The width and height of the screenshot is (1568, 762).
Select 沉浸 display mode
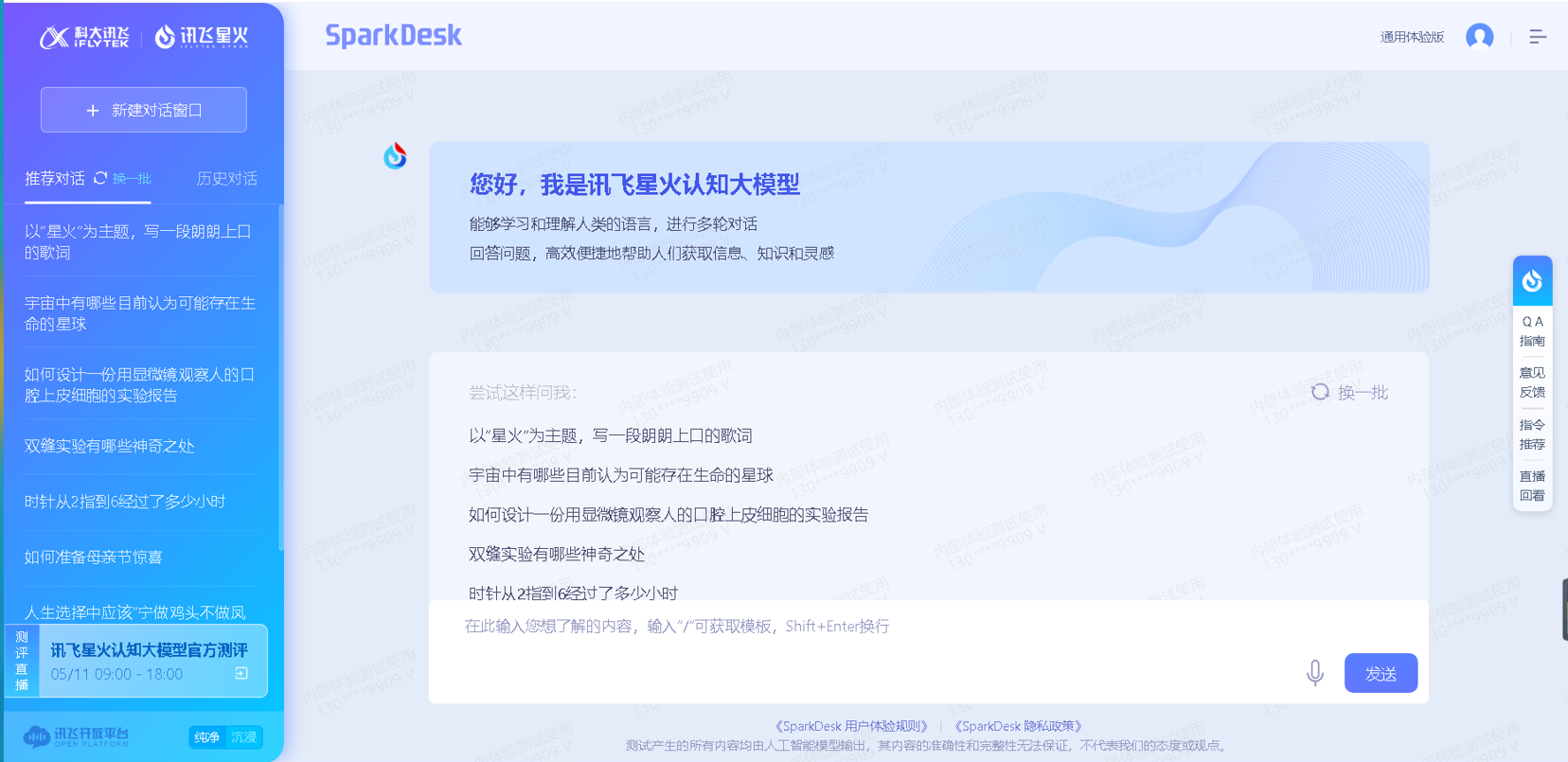244,737
